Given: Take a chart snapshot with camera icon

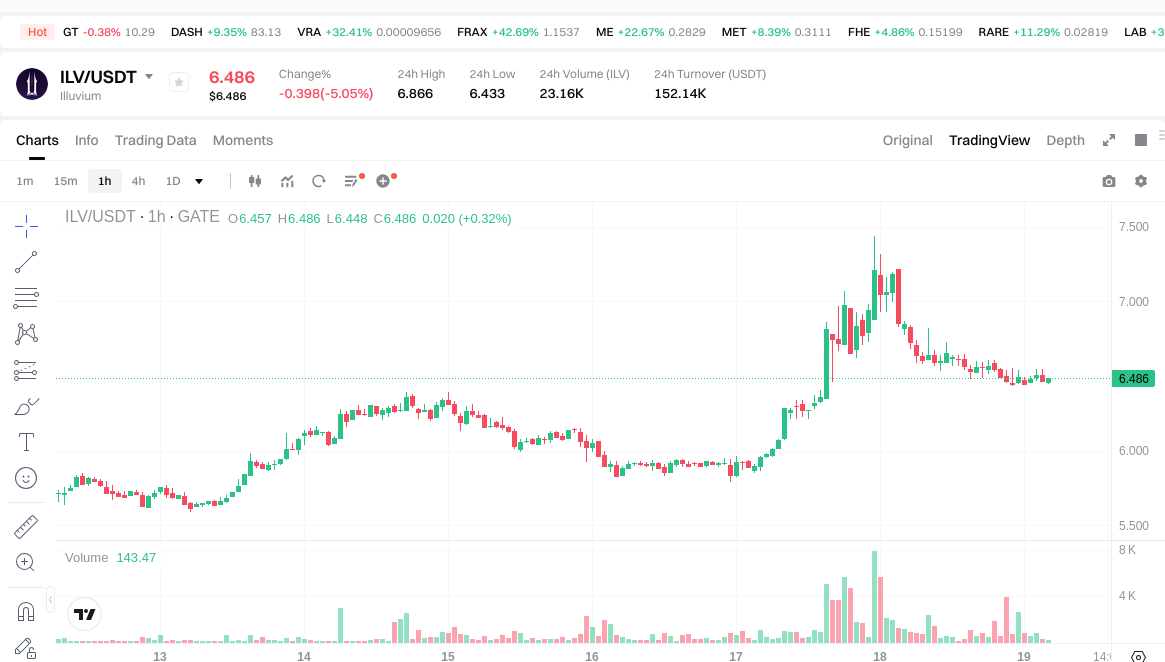Looking at the screenshot, I should tap(1109, 181).
